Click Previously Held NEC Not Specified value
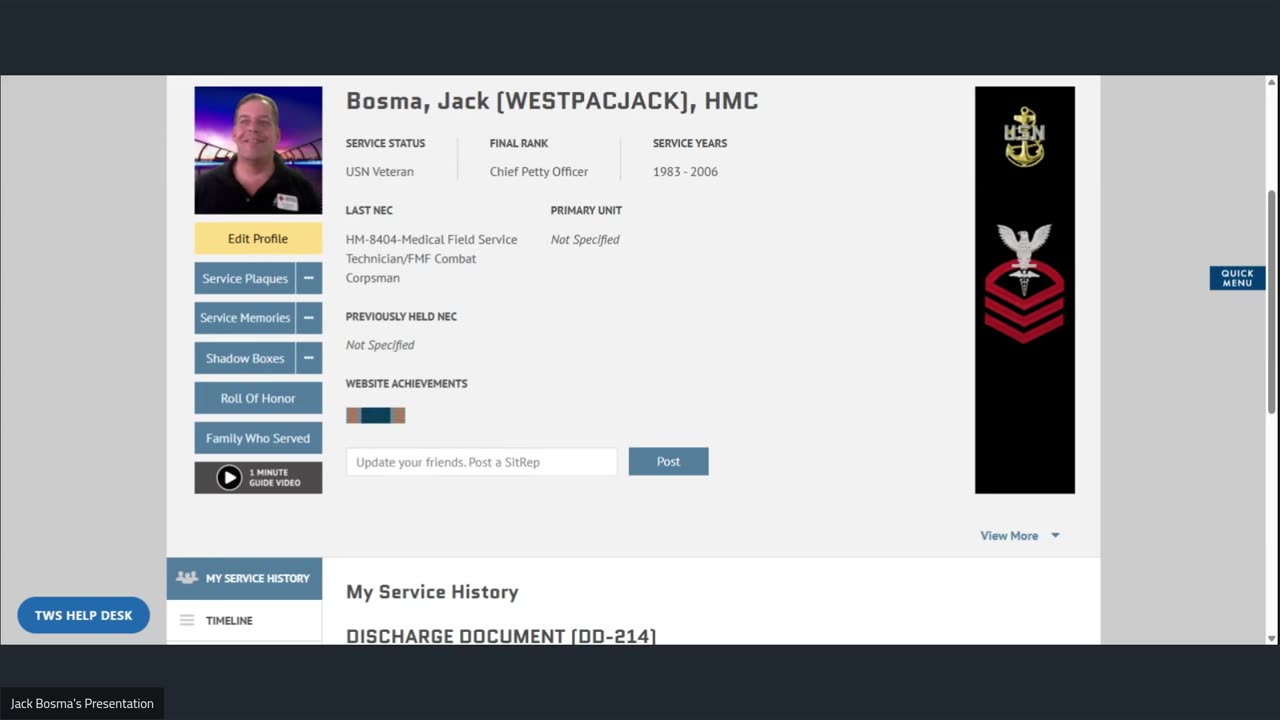Viewport: 1280px width, 720px height. (x=380, y=345)
